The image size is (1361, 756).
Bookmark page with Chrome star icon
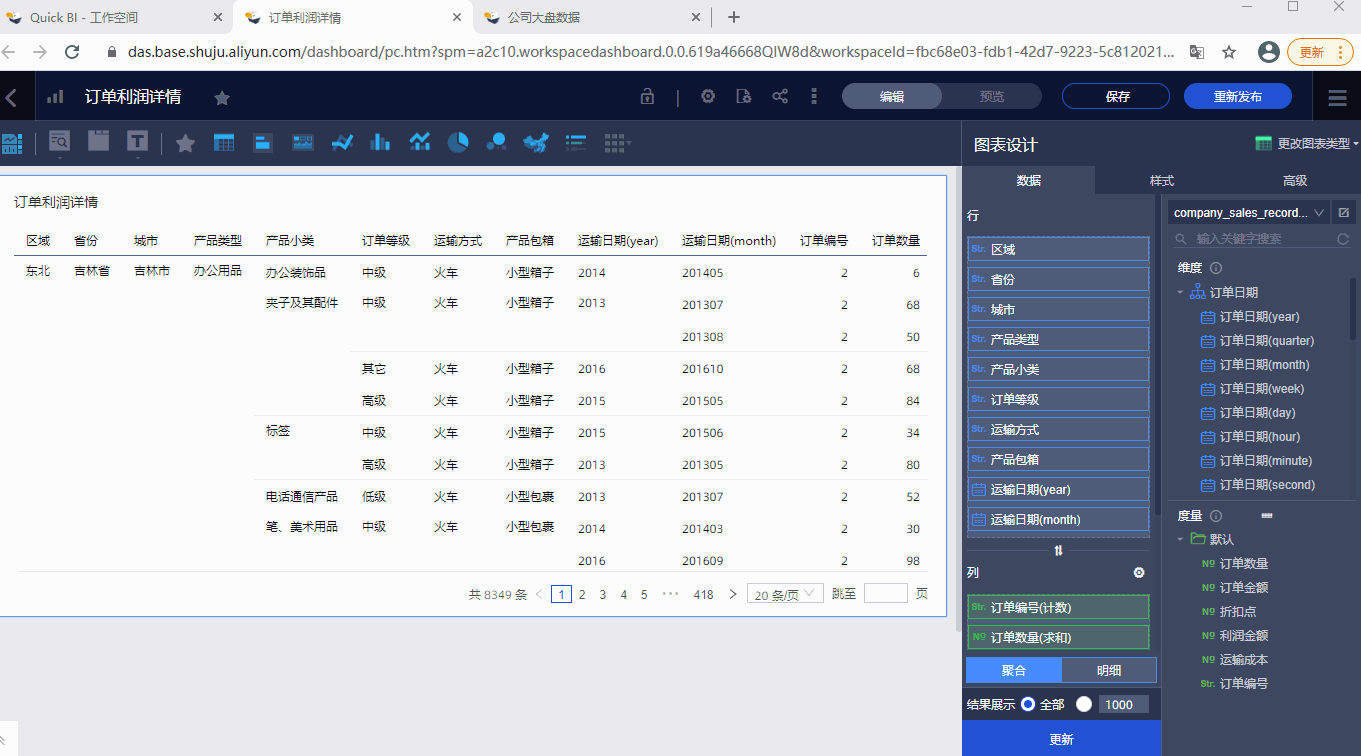[1229, 52]
